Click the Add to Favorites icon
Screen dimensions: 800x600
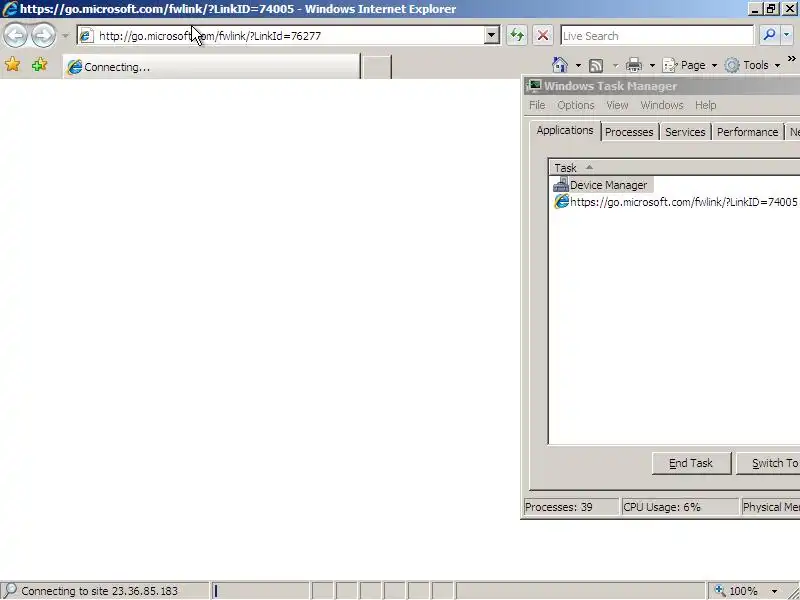coord(39,65)
